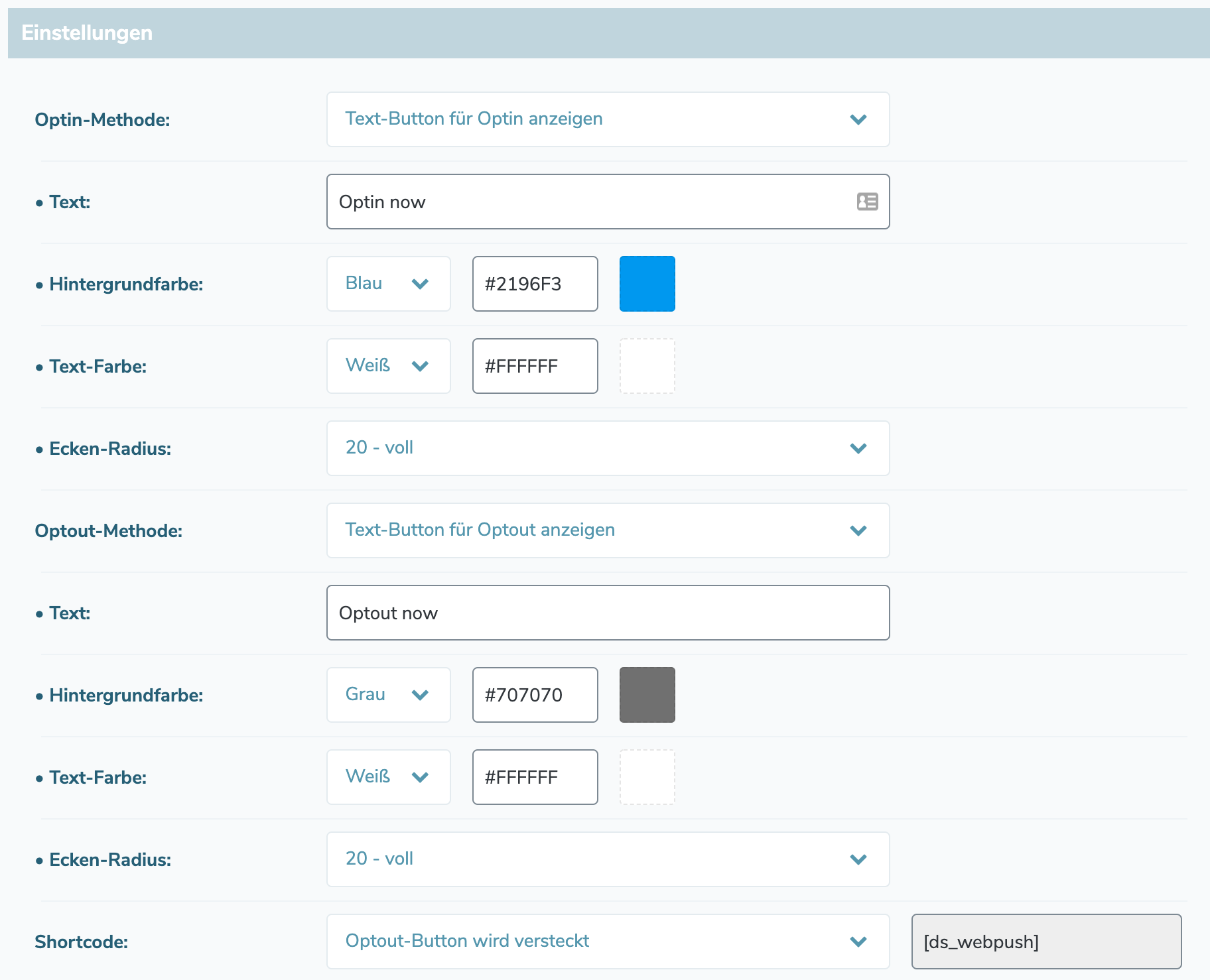Expand the Optin Hintergrundfarbe Blau dropdown
The image size is (1210, 980).
tap(388, 284)
